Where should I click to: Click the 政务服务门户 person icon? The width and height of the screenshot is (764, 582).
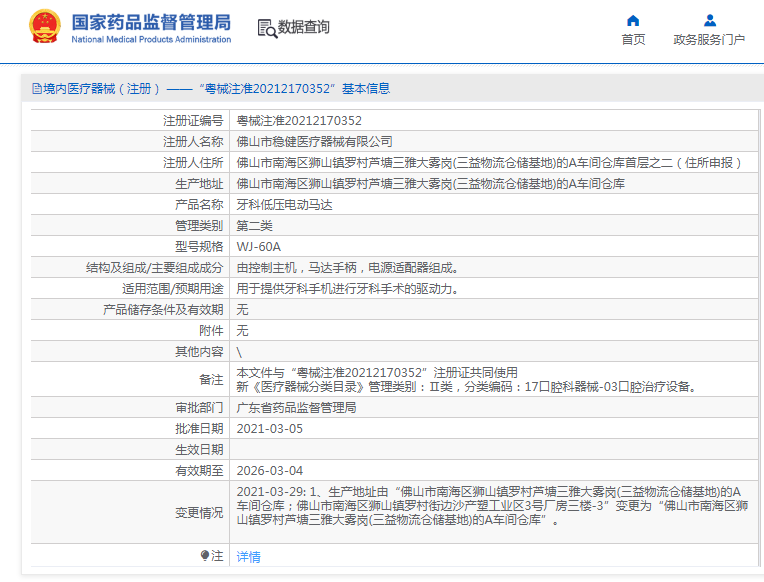[x=710, y=20]
